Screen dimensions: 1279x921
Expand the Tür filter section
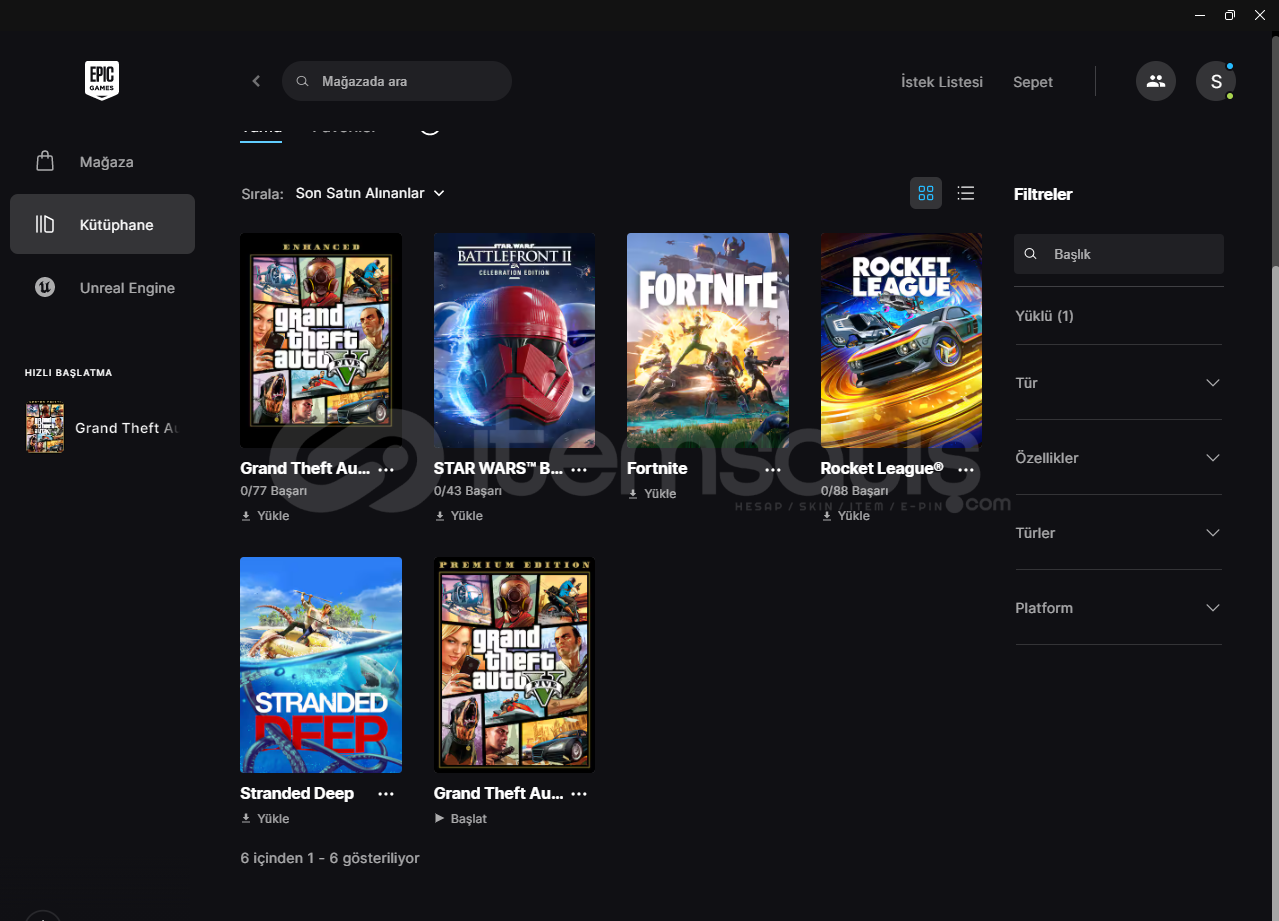point(1118,383)
